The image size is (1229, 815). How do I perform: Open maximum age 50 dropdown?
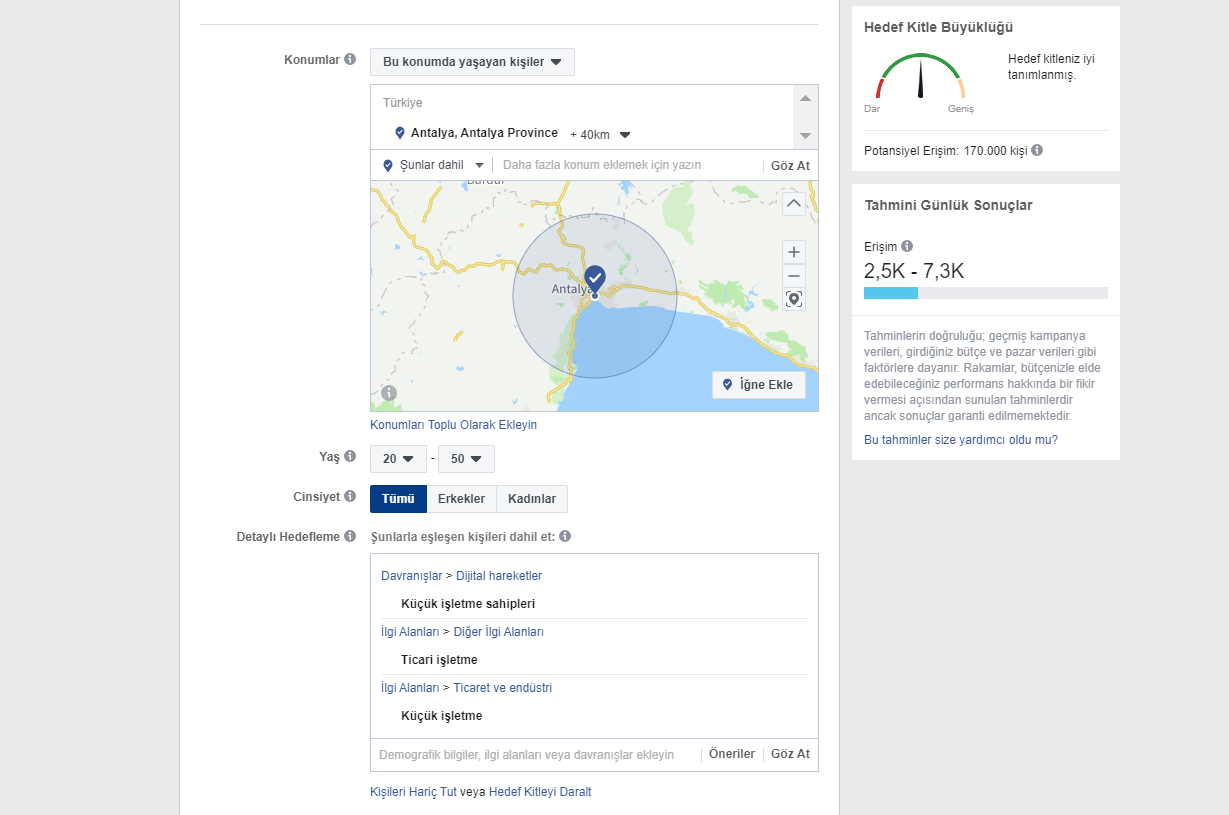pos(466,459)
